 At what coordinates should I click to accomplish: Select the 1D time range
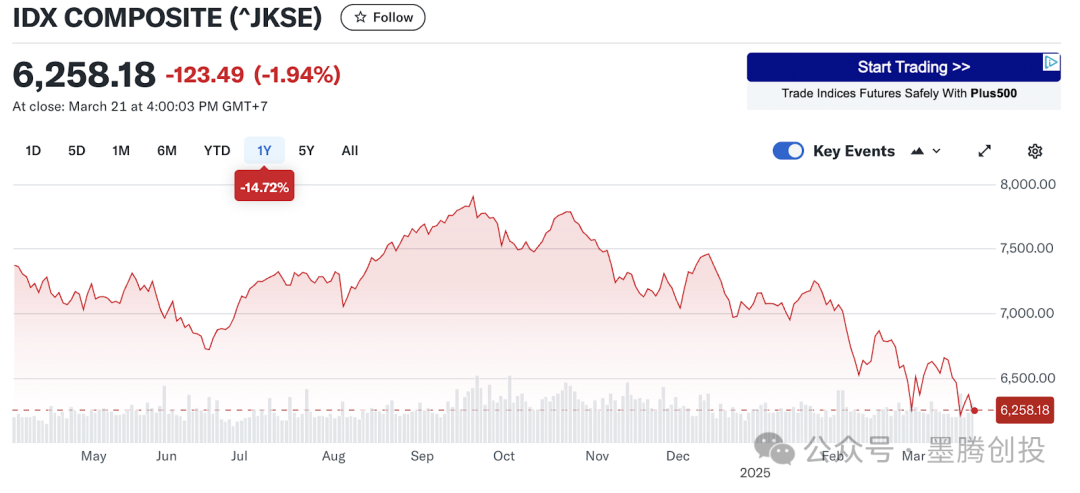33,151
